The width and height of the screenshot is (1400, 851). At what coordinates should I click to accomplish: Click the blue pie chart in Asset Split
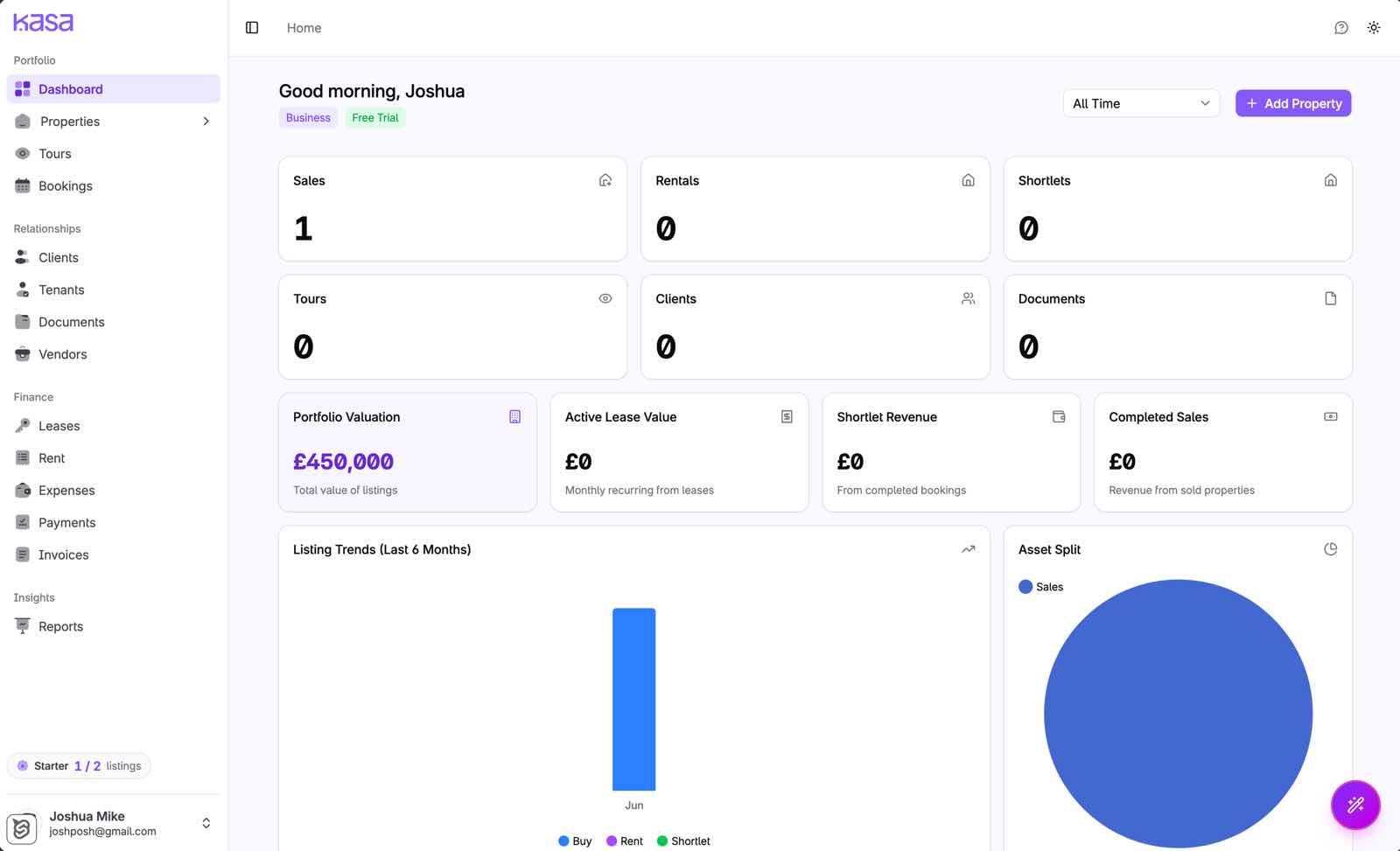[1178, 714]
